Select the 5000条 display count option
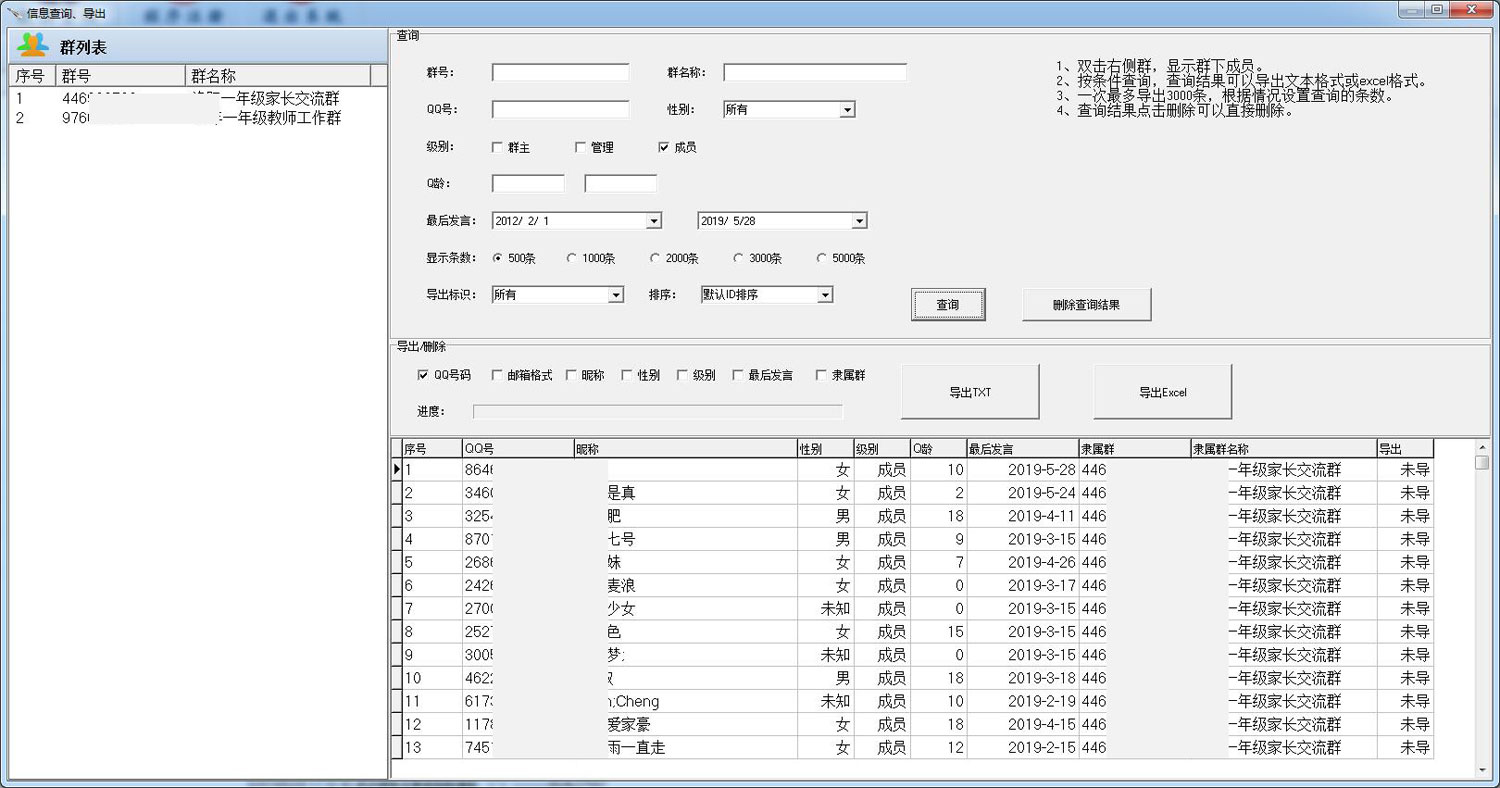Image resolution: width=1500 pixels, height=788 pixels. pyautogui.click(x=820, y=257)
